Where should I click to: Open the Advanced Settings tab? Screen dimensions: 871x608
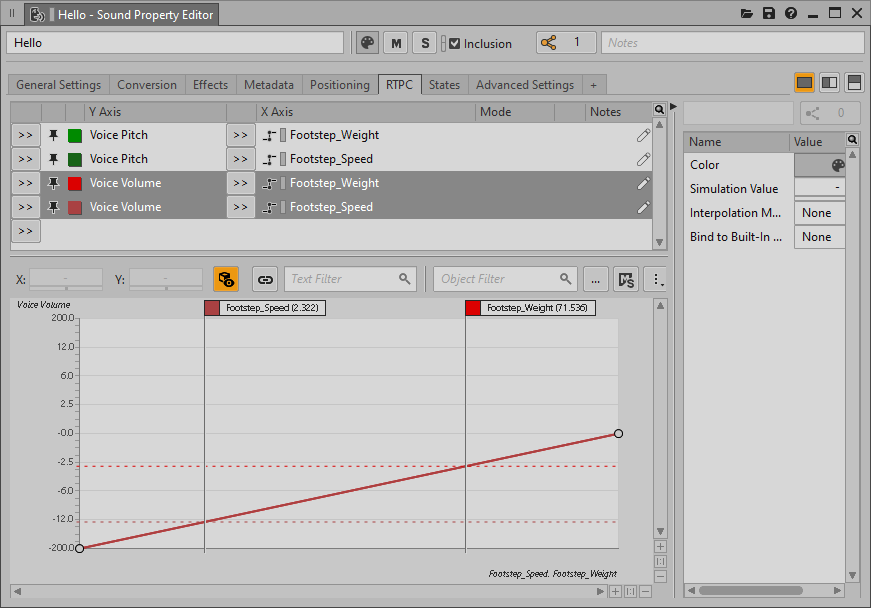(x=524, y=85)
